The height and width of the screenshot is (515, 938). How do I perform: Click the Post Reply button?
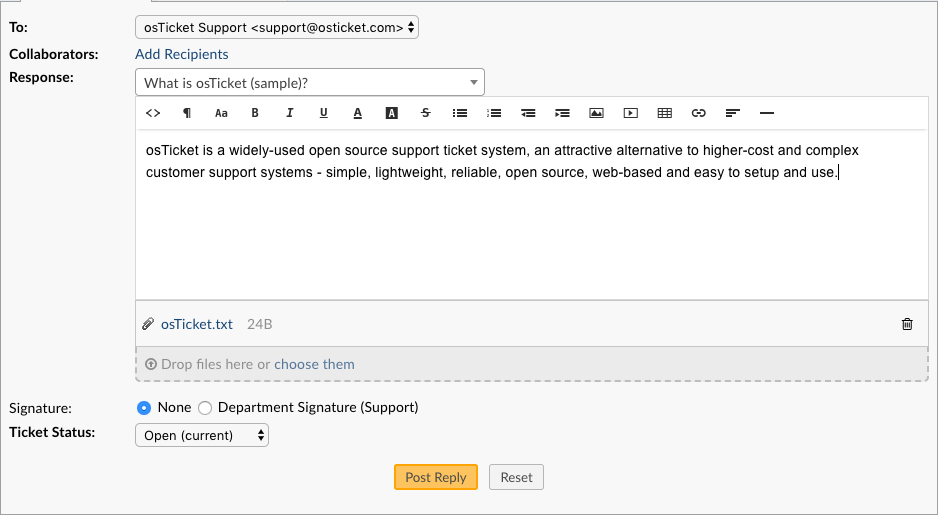pyautogui.click(x=436, y=477)
